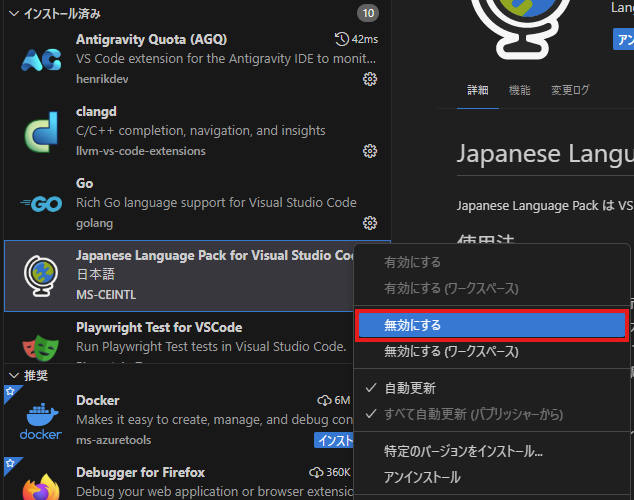Click the large globe icon in details pane

(x=522, y=28)
